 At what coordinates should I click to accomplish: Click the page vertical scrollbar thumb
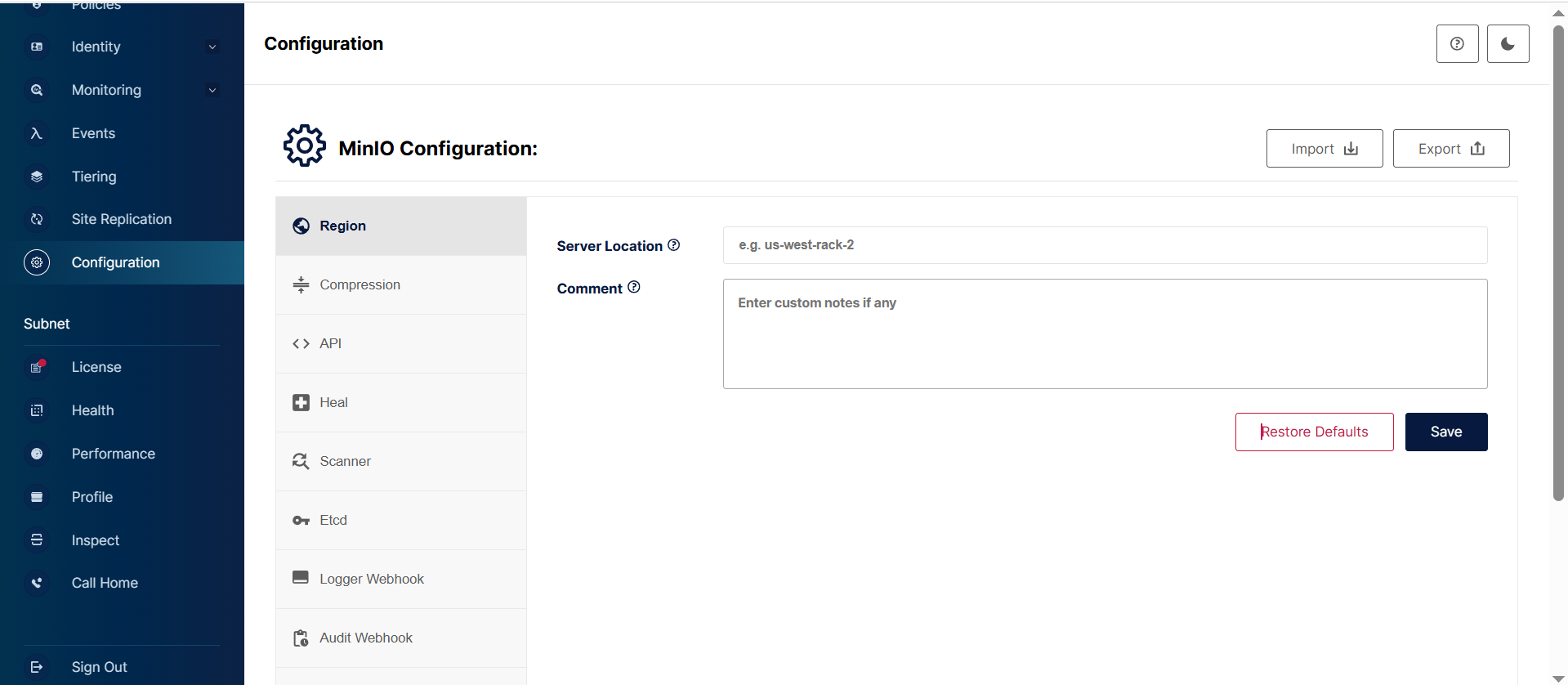pyautogui.click(x=1558, y=262)
